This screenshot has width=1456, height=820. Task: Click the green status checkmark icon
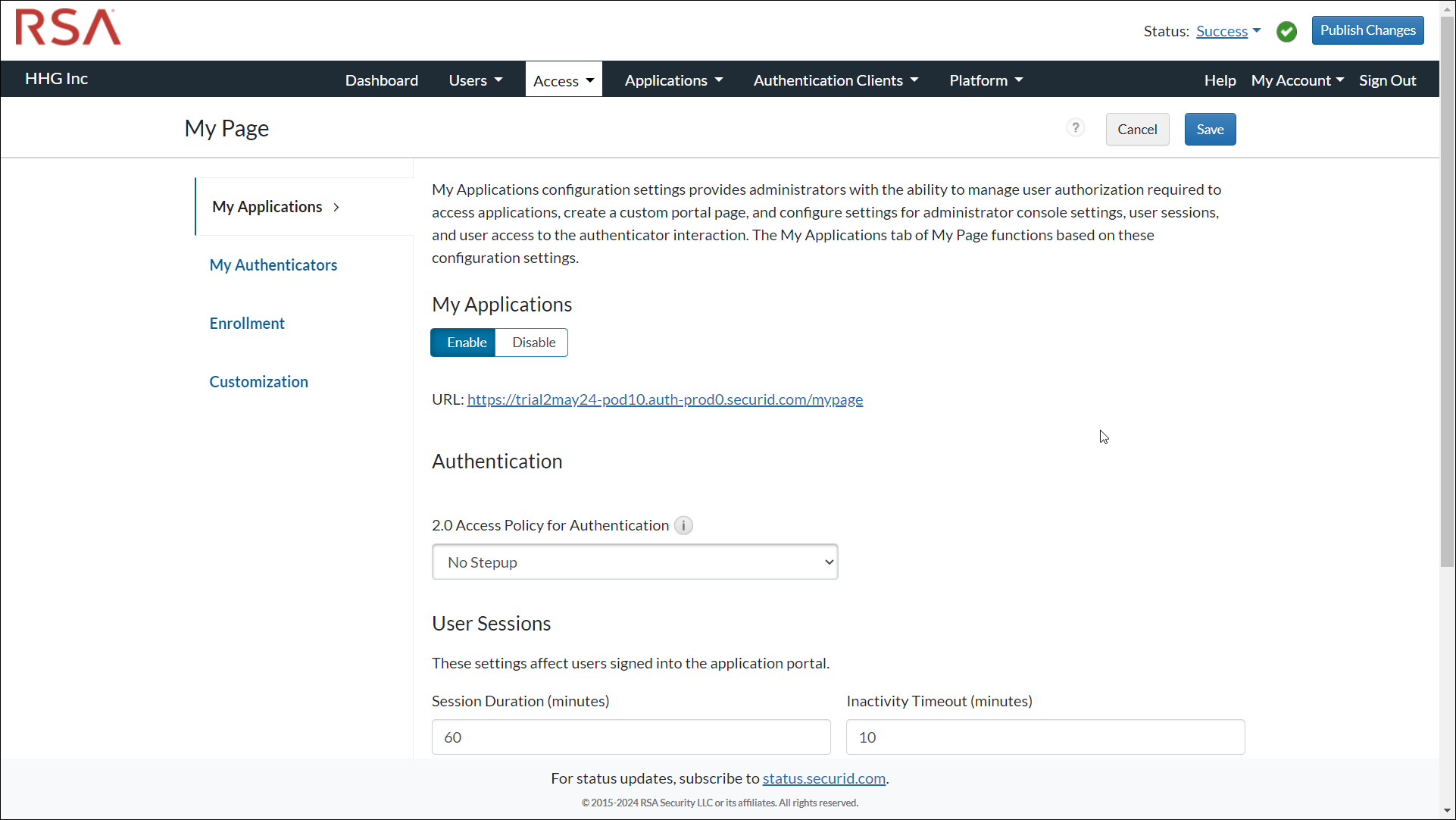tap(1287, 31)
